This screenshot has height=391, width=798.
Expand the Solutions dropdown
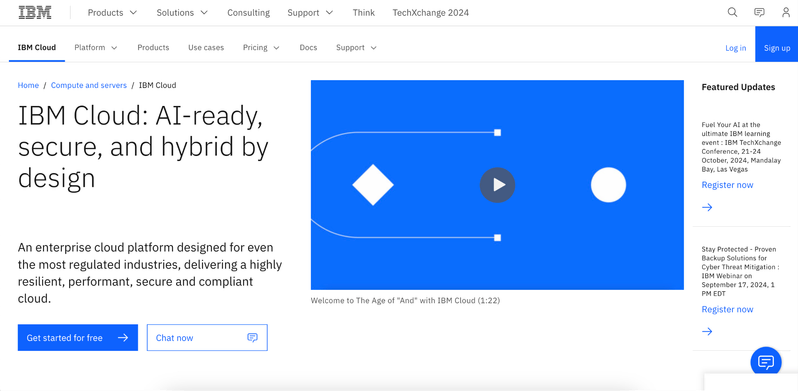pos(182,13)
